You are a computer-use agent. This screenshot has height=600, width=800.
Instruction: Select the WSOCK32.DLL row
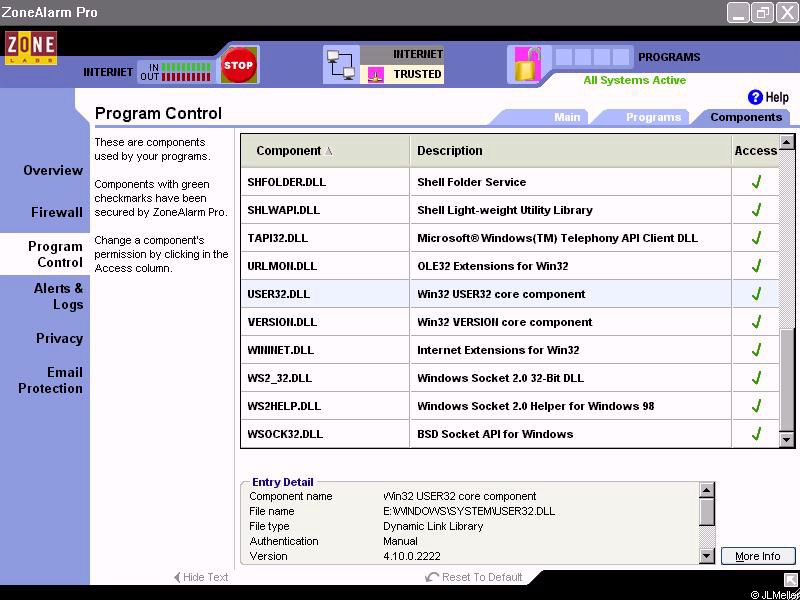(510, 435)
